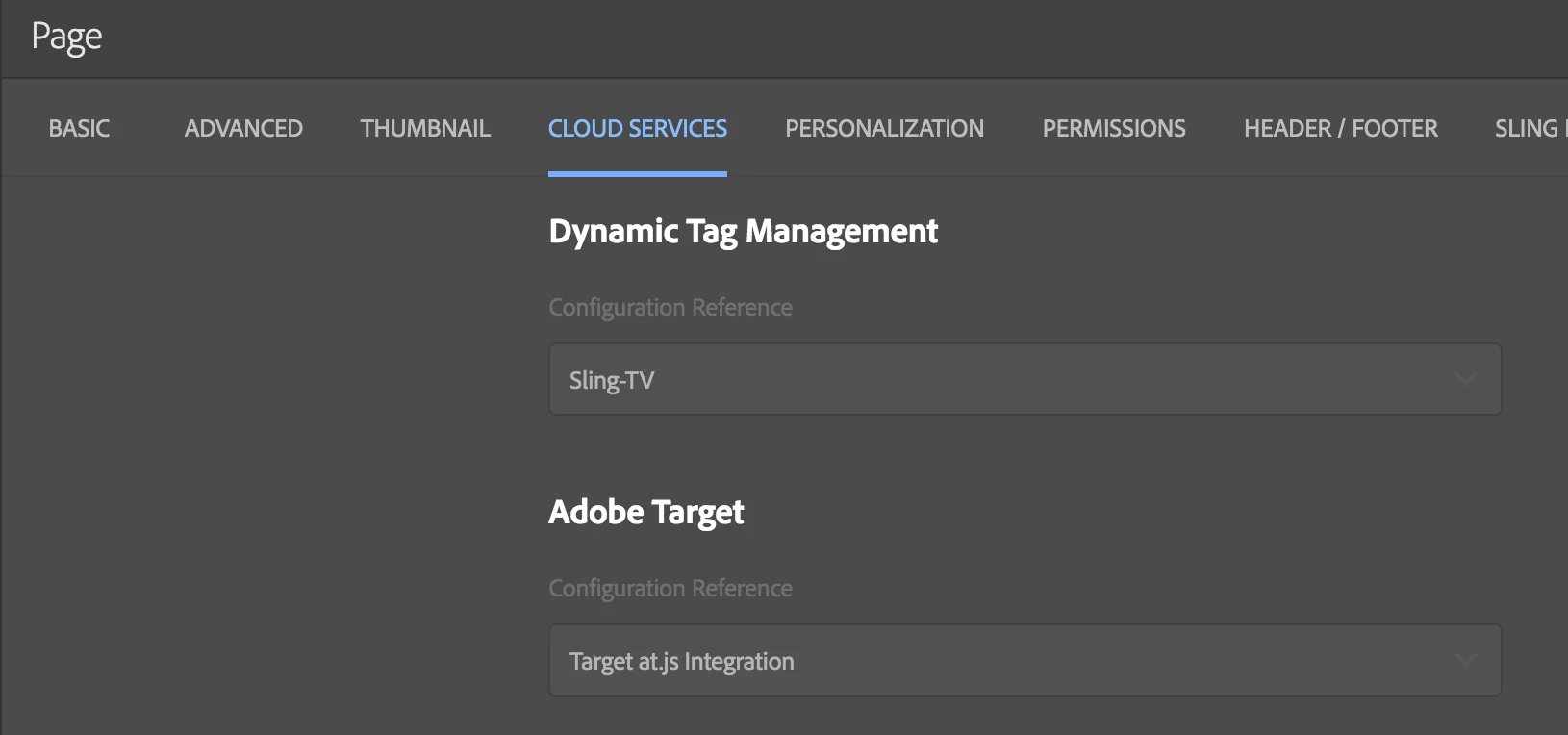Image resolution: width=1568 pixels, height=735 pixels.
Task: Switch to the Basic tab
Action: (79, 128)
